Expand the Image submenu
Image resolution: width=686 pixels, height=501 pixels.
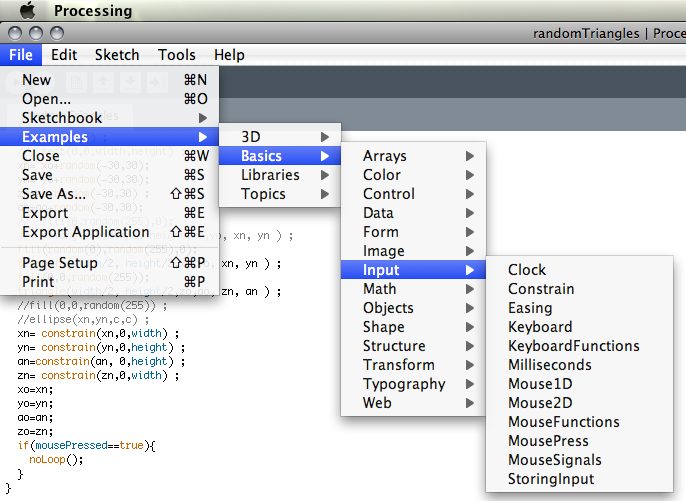coord(413,251)
